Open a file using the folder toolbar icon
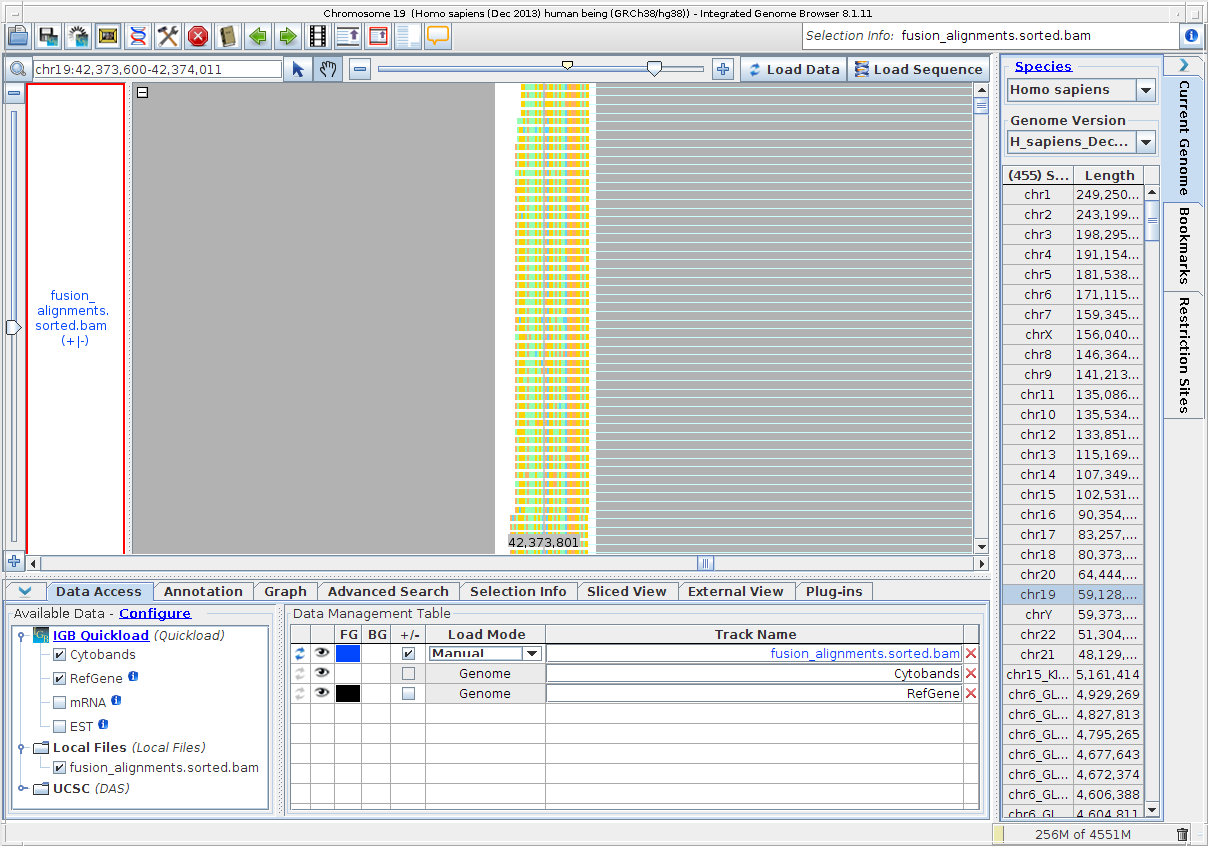The width and height of the screenshot is (1208, 846). pyautogui.click(x=18, y=36)
